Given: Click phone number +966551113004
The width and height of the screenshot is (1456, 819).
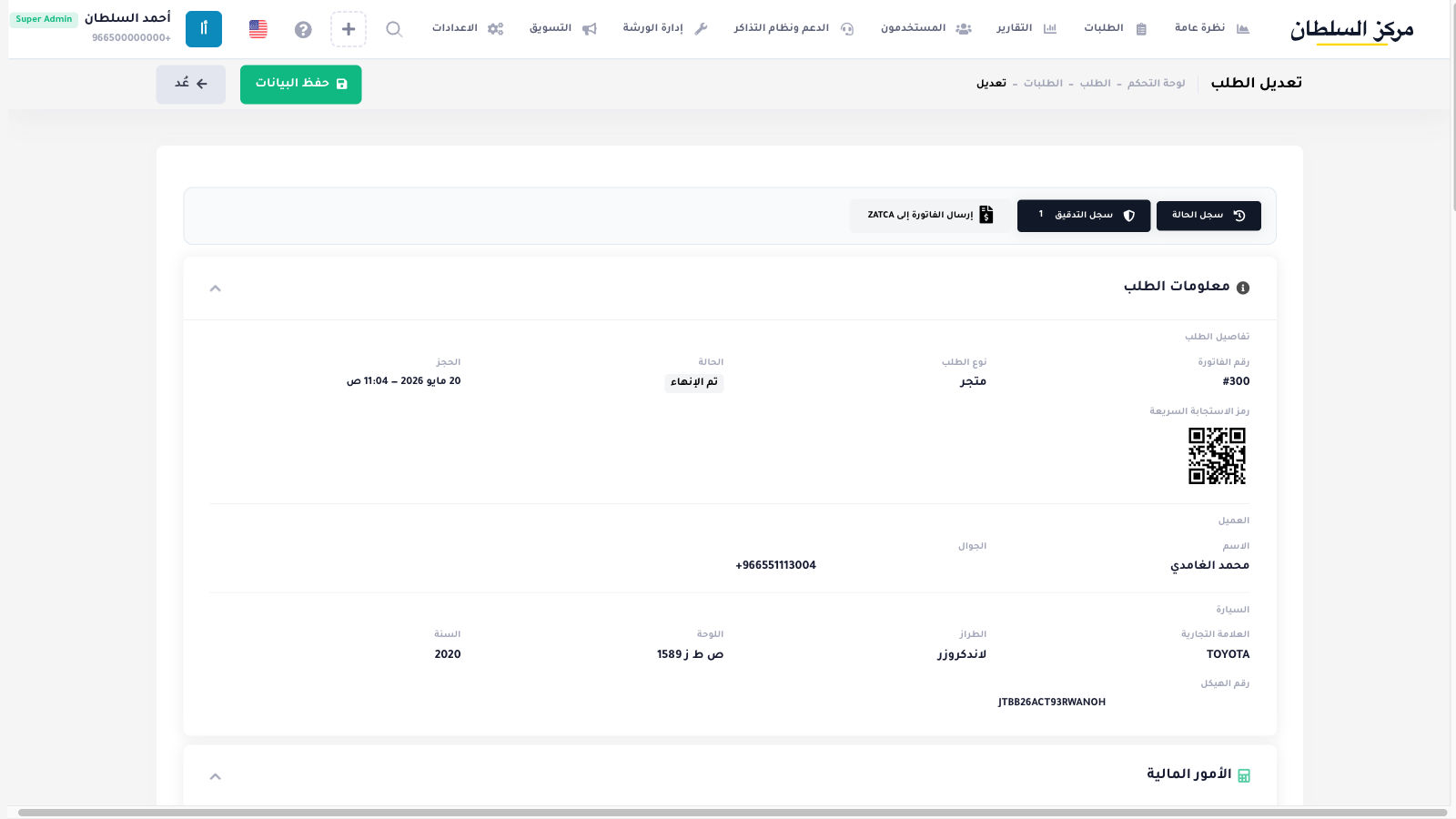Looking at the screenshot, I should 775,566.
